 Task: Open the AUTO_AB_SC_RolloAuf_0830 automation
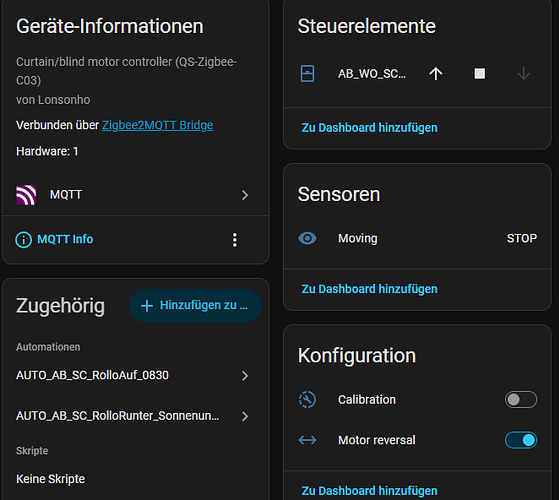point(92,375)
